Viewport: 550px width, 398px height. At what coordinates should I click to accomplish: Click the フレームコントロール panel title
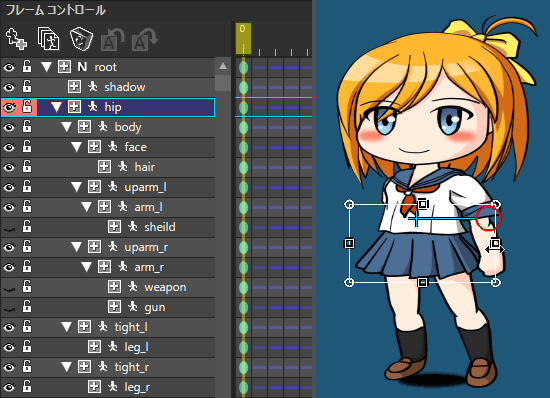tap(56, 10)
